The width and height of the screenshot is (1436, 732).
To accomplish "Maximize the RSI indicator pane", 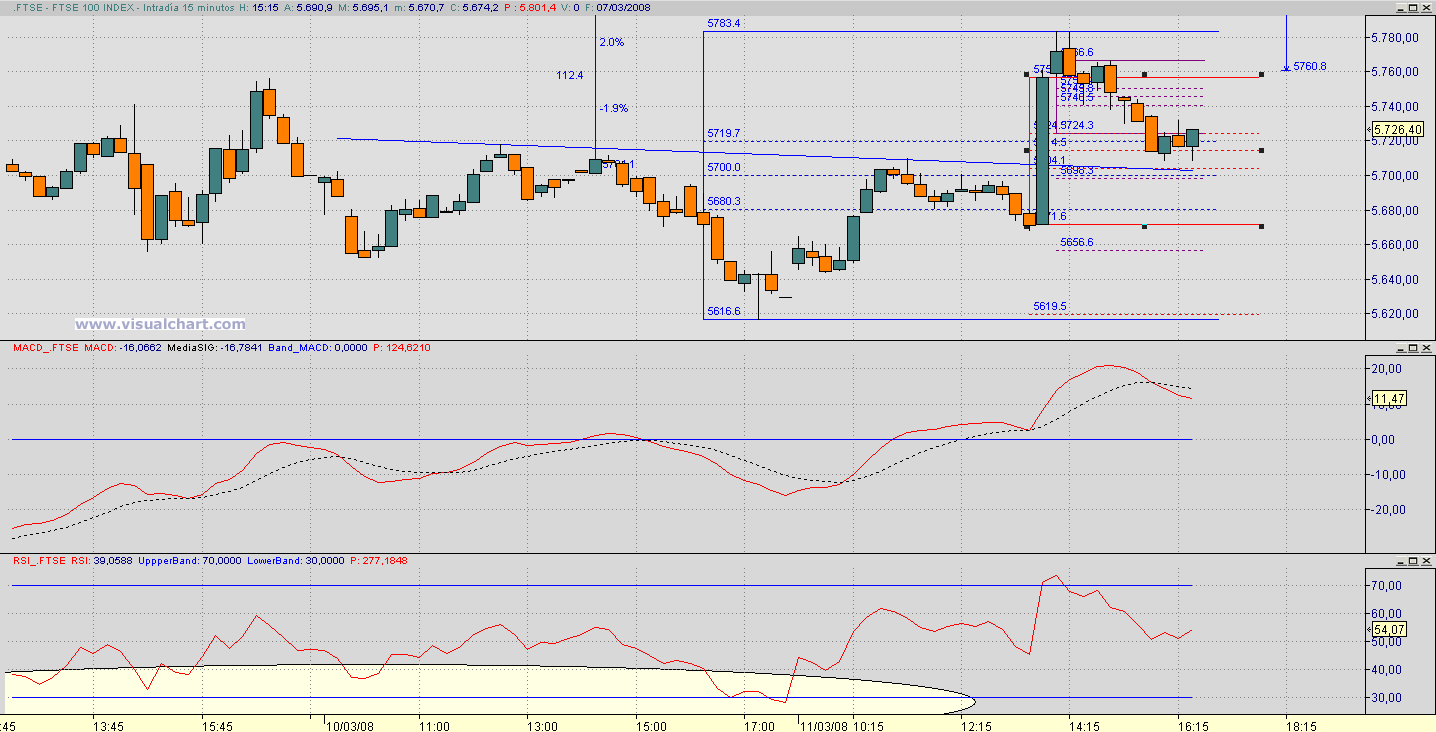I will 1413,561.
